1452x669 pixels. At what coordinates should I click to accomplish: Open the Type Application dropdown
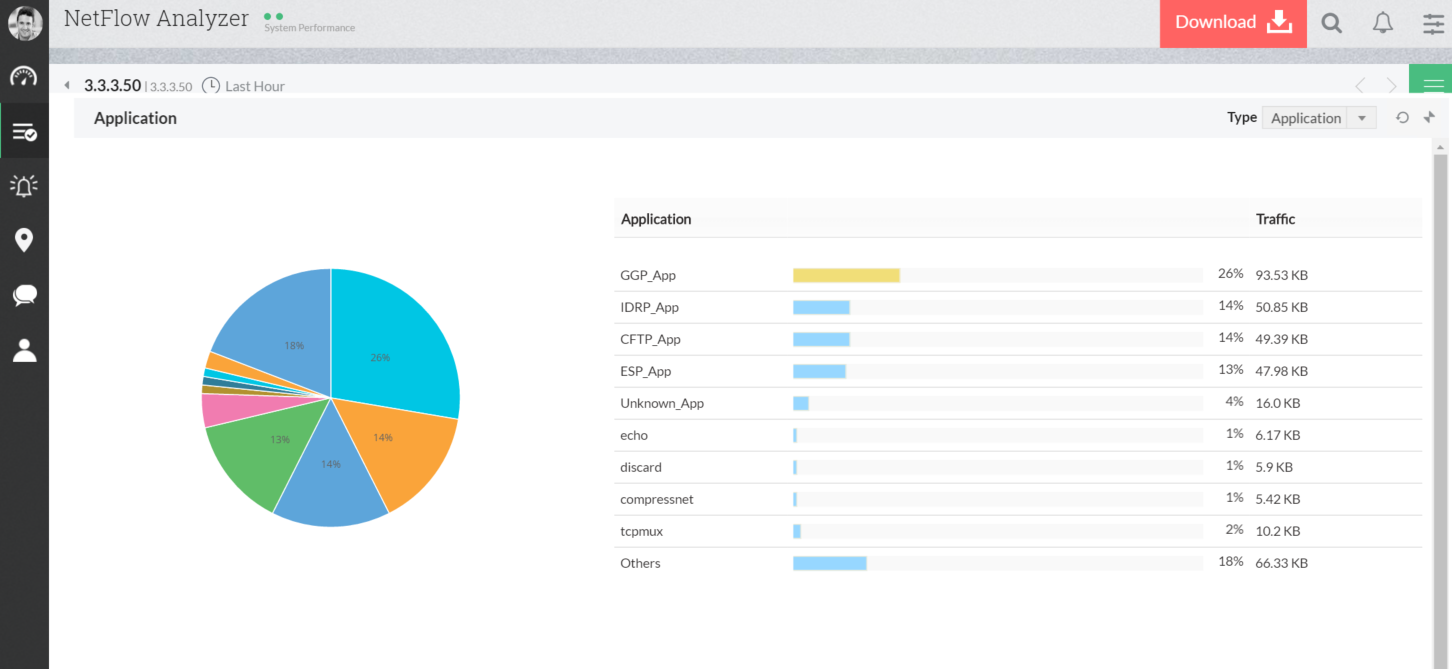(1319, 118)
